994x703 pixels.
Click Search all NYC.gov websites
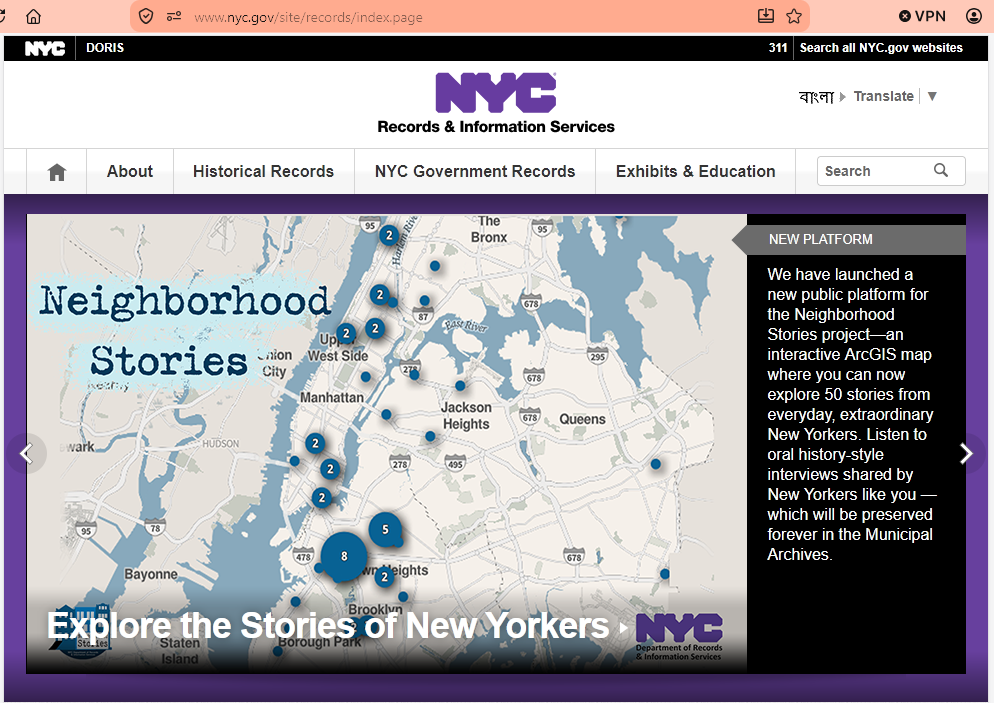point(881,48)
